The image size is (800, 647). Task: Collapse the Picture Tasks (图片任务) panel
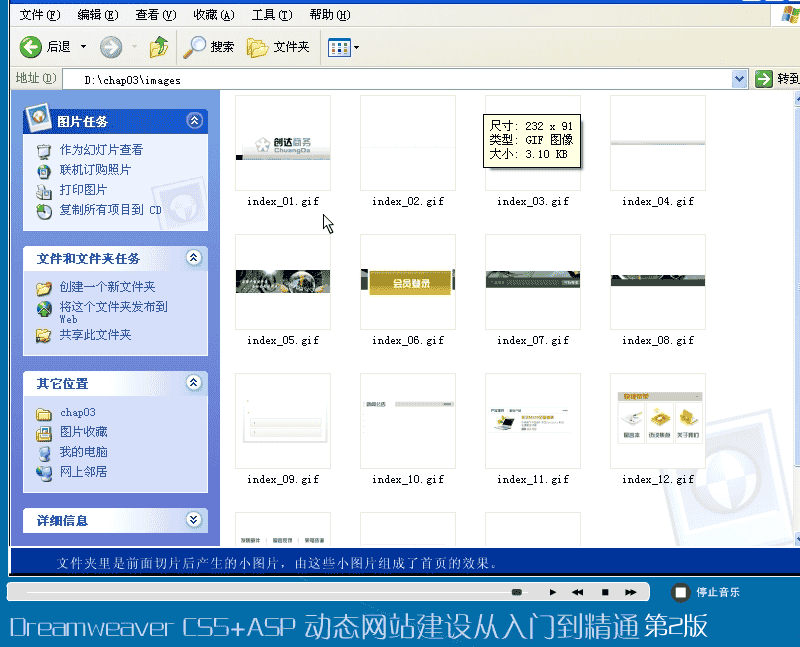coord(194,121)
